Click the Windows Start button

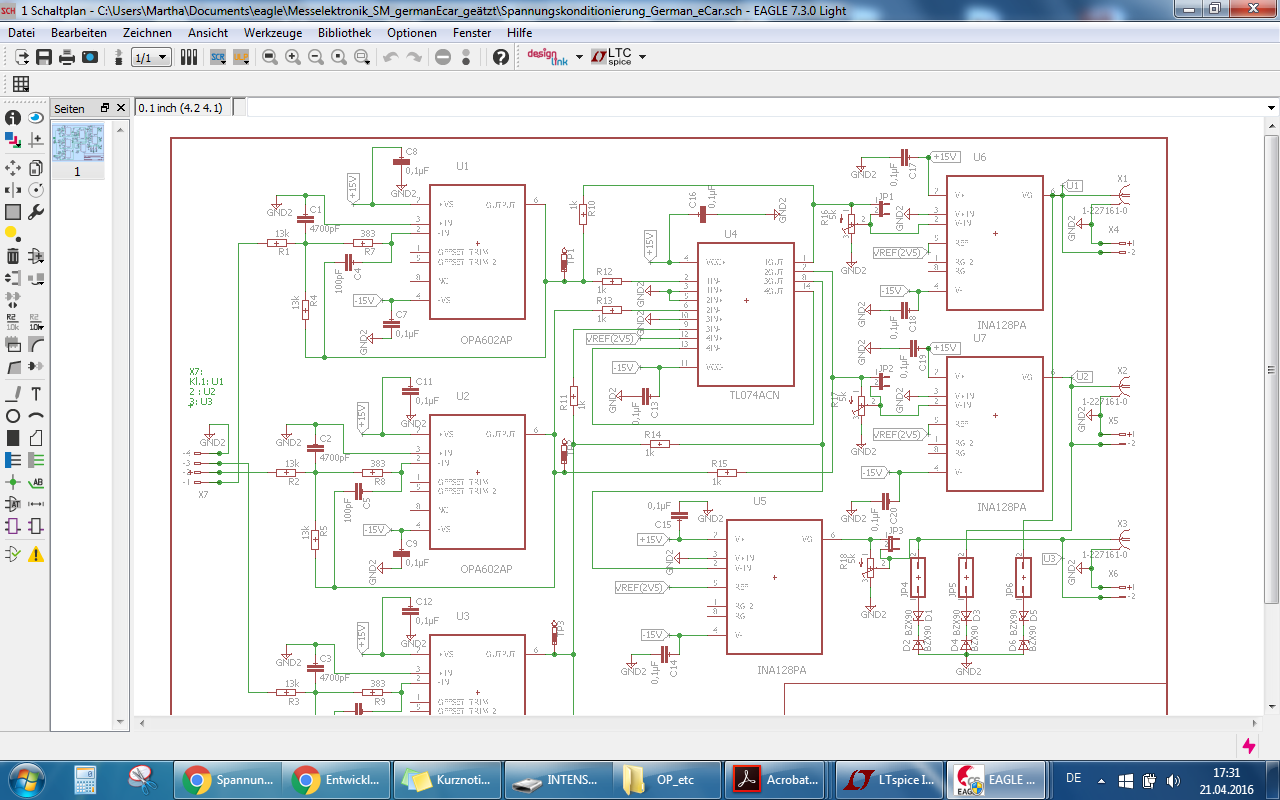[27, 778]
